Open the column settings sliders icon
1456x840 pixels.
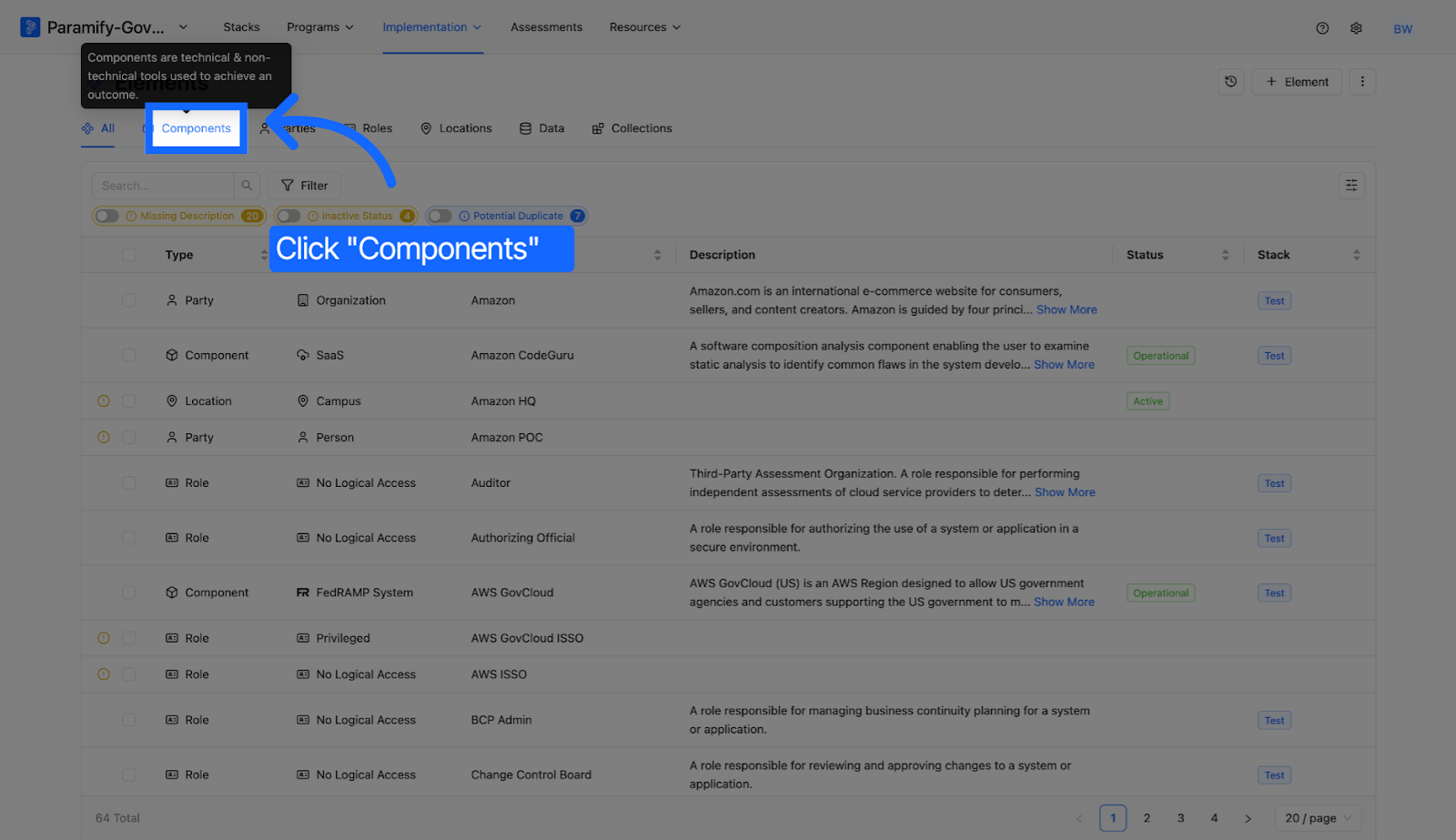(x=1351, y=186)
